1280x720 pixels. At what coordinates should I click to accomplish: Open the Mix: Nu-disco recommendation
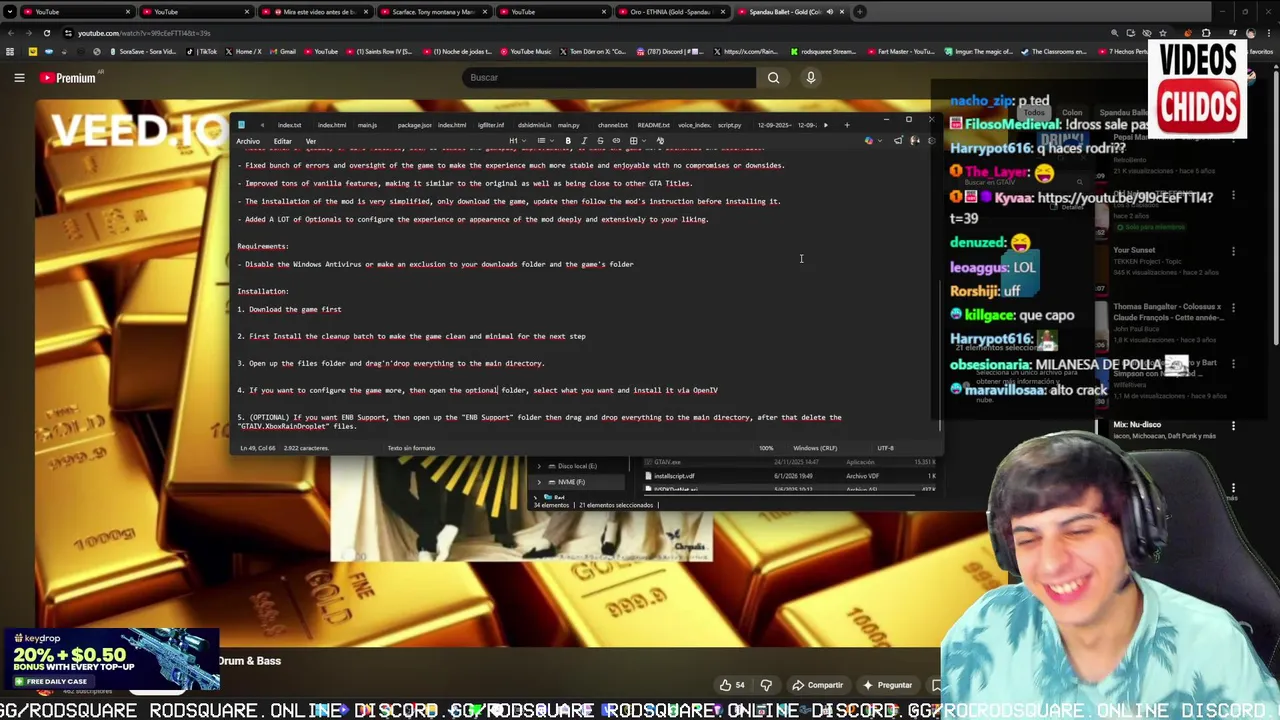tap(1136, 425)
